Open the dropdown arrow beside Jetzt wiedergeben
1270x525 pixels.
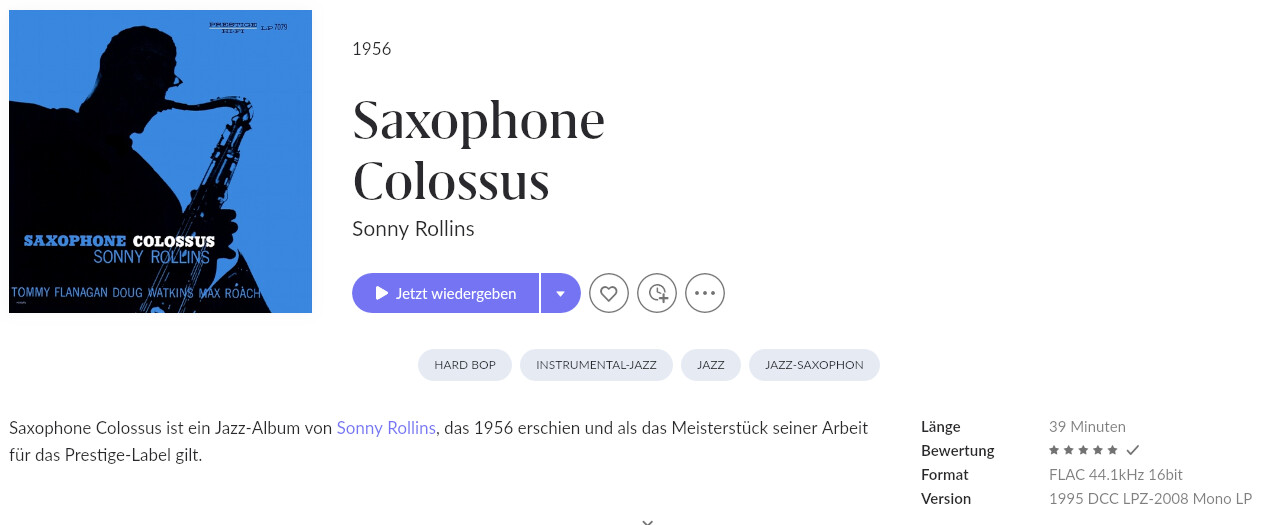[x=561, y=293]
